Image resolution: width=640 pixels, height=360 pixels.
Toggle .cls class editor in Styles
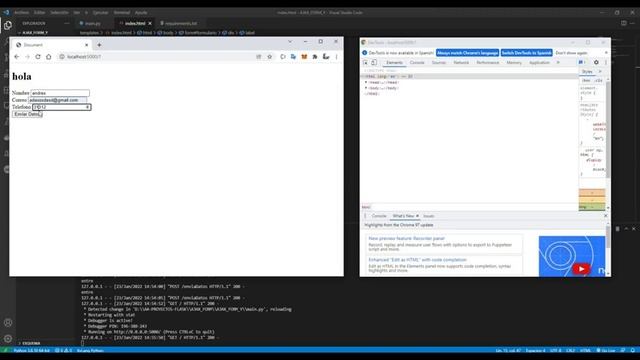point(598,80)
